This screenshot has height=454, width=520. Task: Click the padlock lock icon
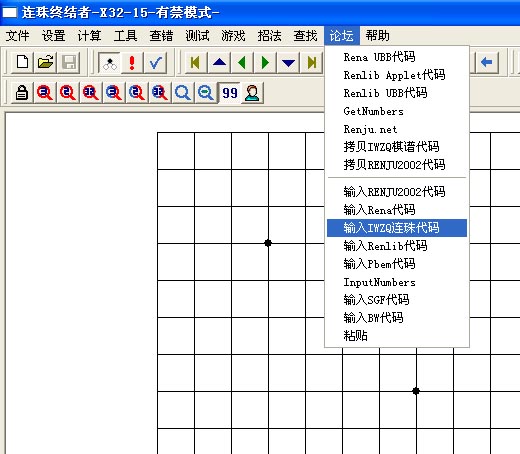tap(22, 92)
